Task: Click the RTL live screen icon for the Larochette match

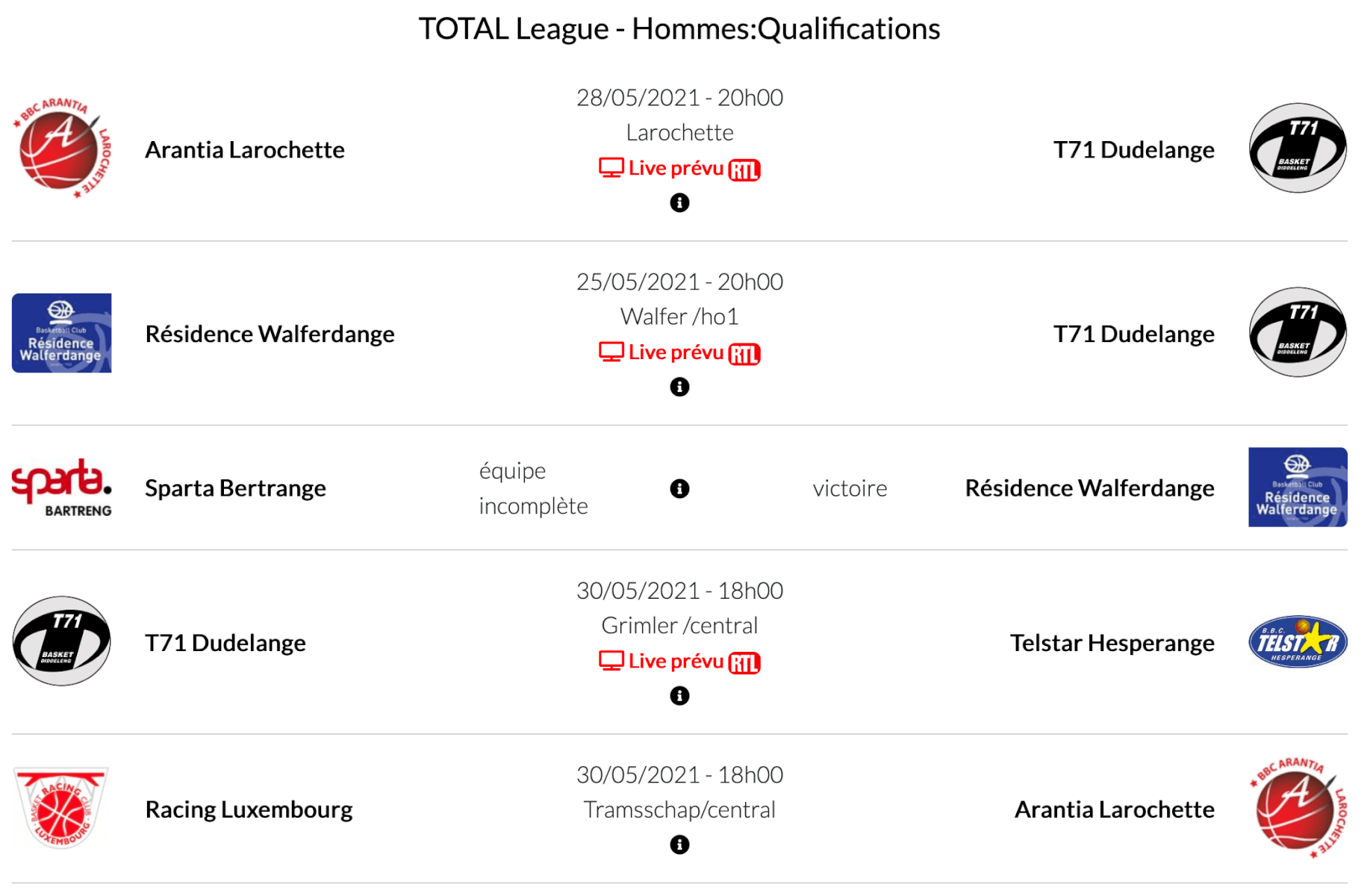Action: pos(611,168)
